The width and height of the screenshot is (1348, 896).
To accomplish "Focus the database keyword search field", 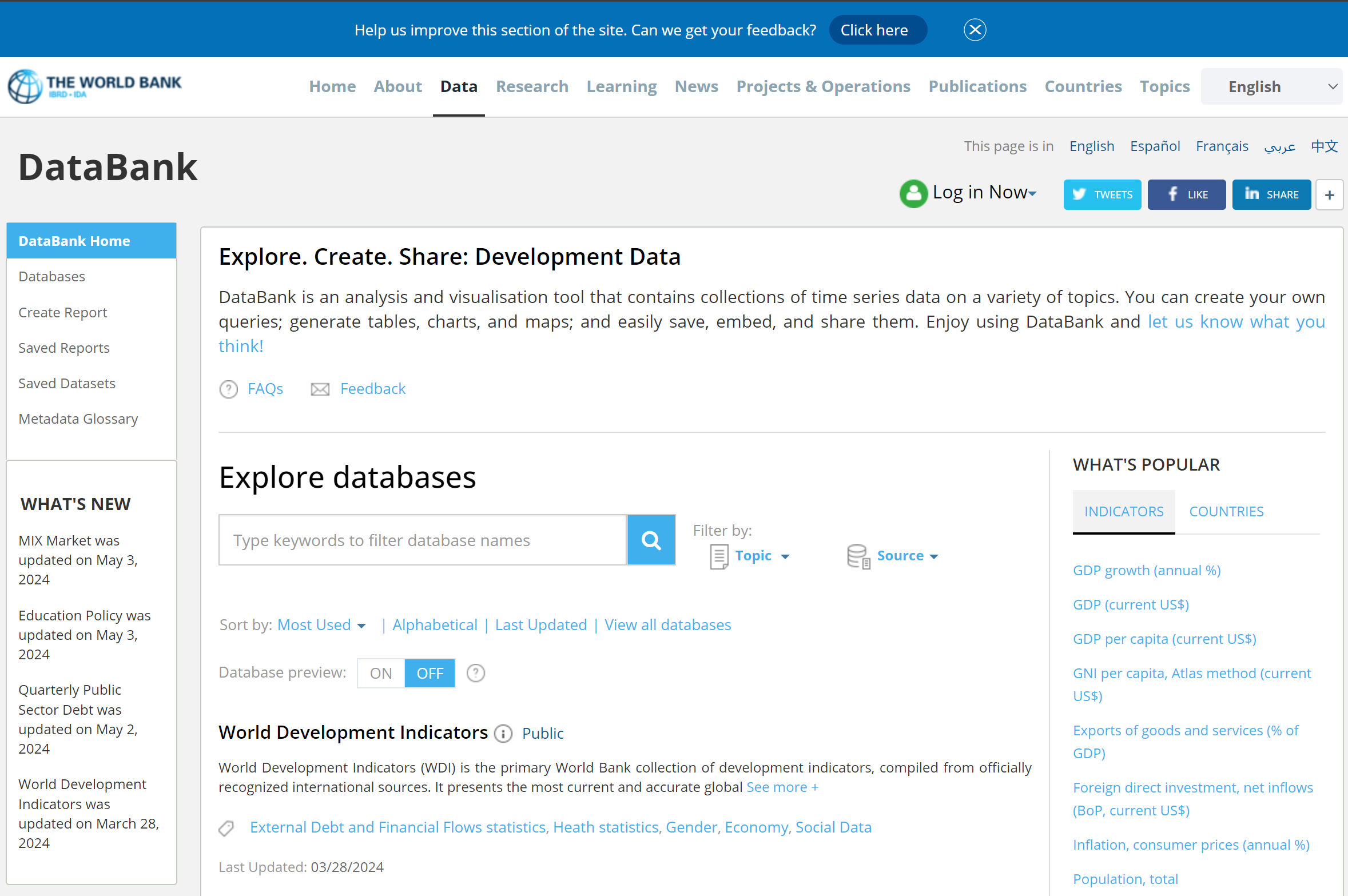I will click(x=423, y=540).
